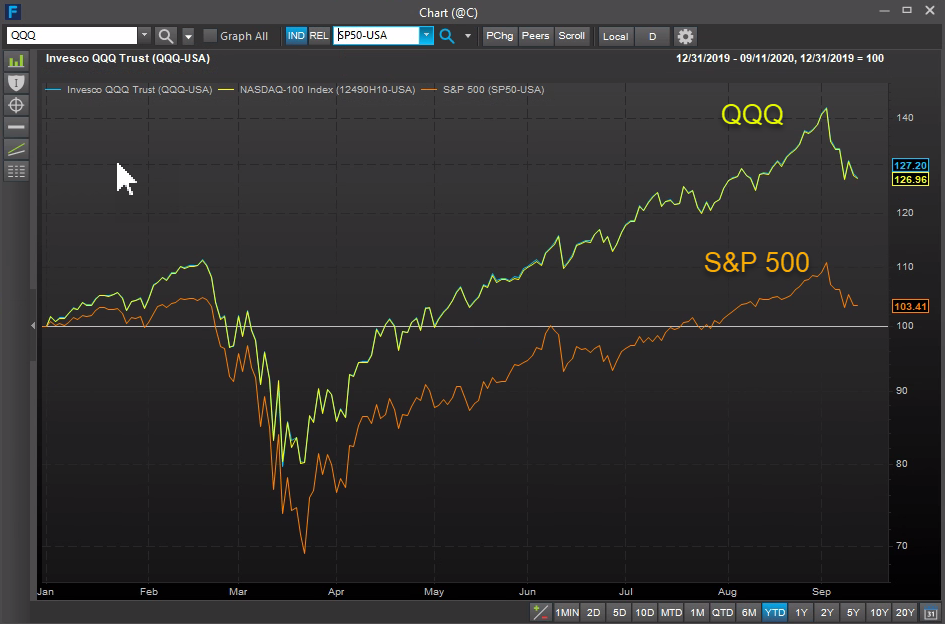
Task: Click the 127.20 blue price label
Action: click(910, 165)
